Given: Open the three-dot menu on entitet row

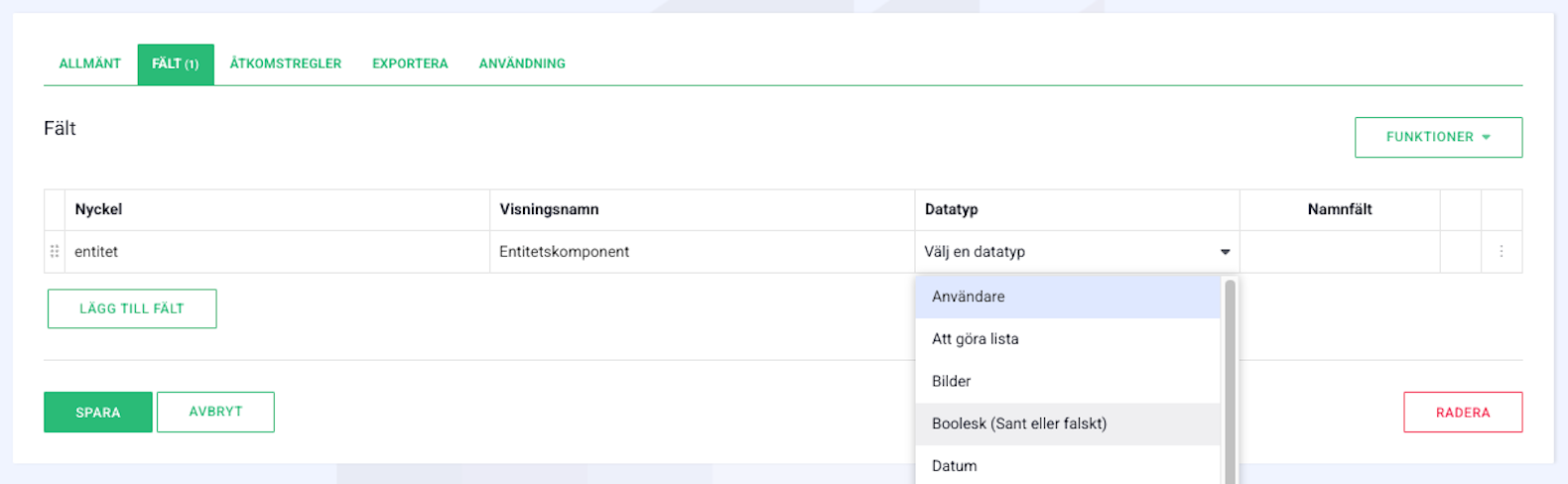Looking at the screenshot, I should point(1501,252).
